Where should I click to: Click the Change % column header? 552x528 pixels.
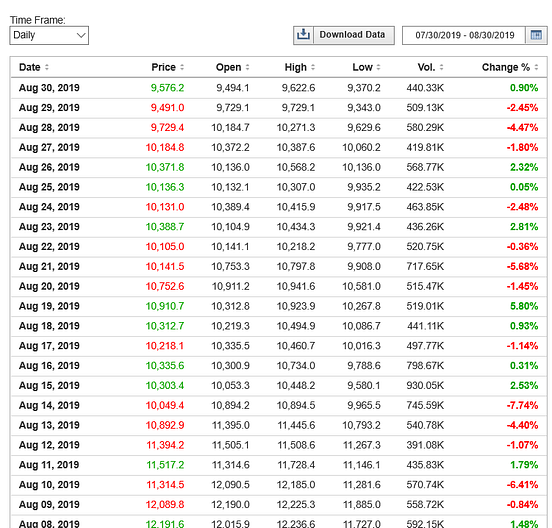click(x=506, y=67)
